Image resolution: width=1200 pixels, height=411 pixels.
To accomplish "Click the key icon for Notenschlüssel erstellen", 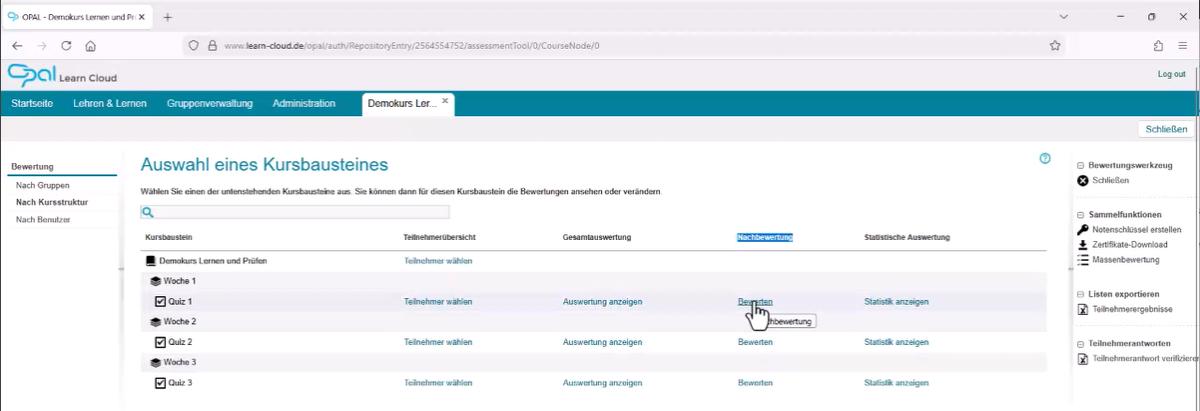I will pos(1082,230).
